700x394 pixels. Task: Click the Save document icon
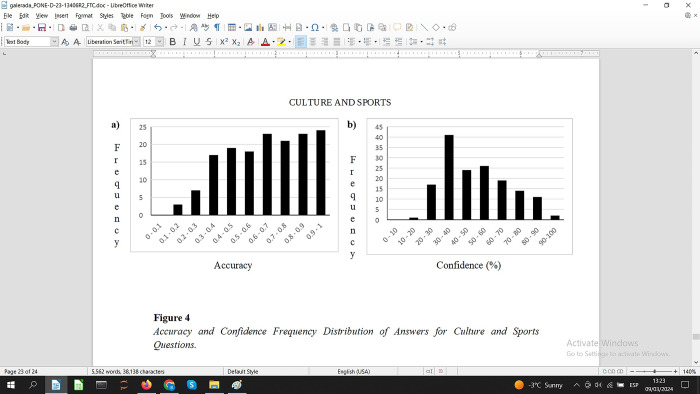(42, 28)
